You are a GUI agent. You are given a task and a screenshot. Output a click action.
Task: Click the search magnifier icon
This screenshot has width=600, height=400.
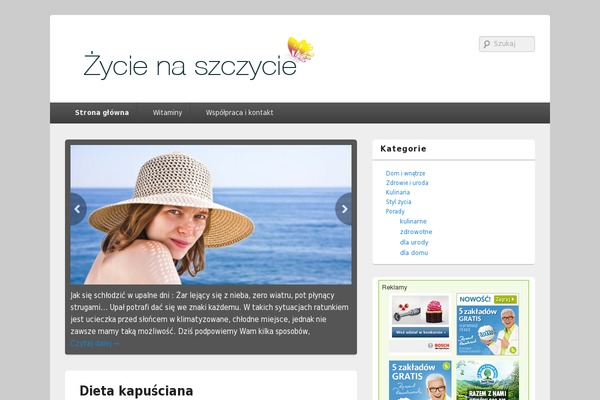486,44
